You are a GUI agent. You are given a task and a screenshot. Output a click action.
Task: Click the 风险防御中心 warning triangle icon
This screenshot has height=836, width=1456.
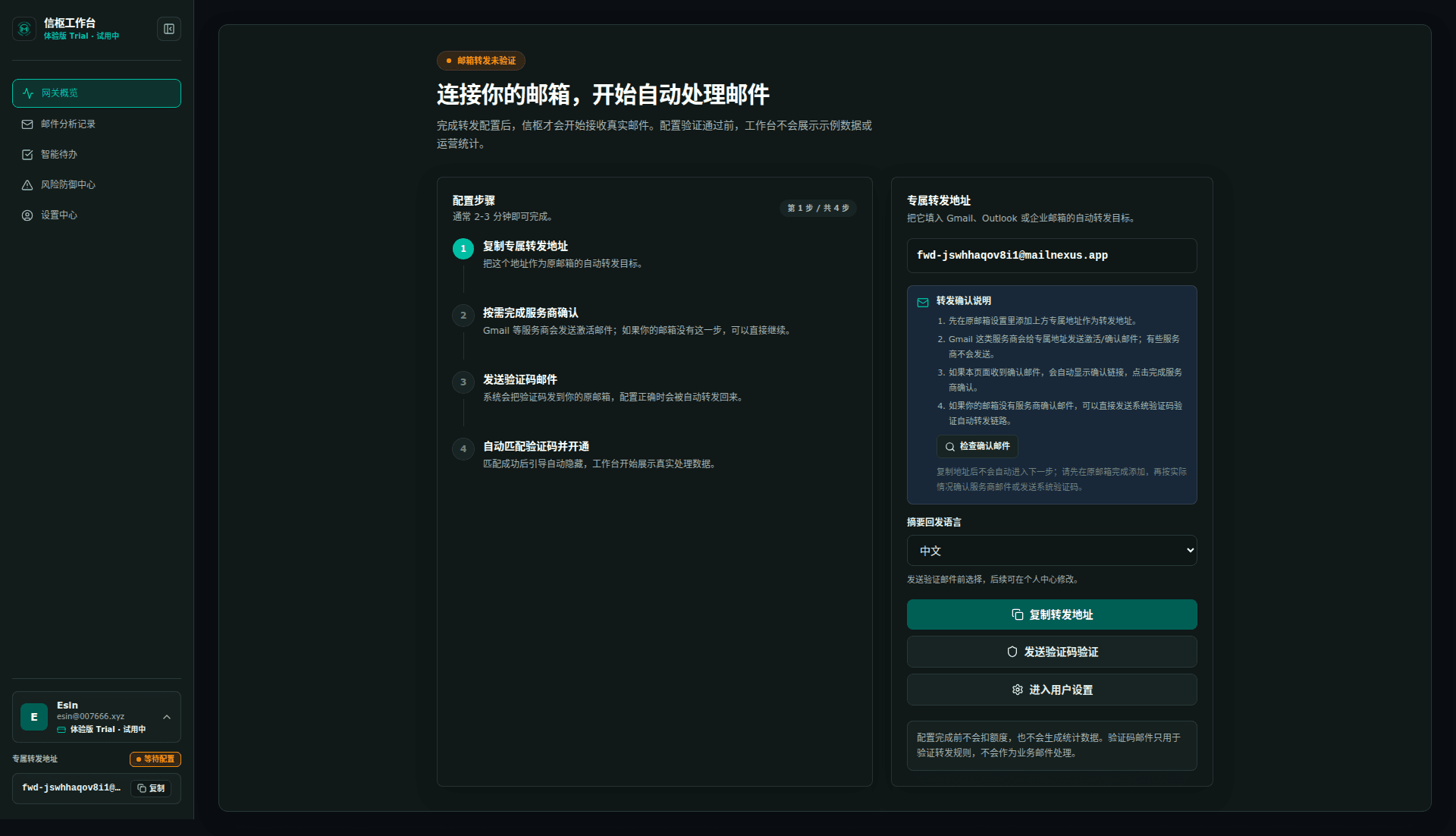(27, 185)
